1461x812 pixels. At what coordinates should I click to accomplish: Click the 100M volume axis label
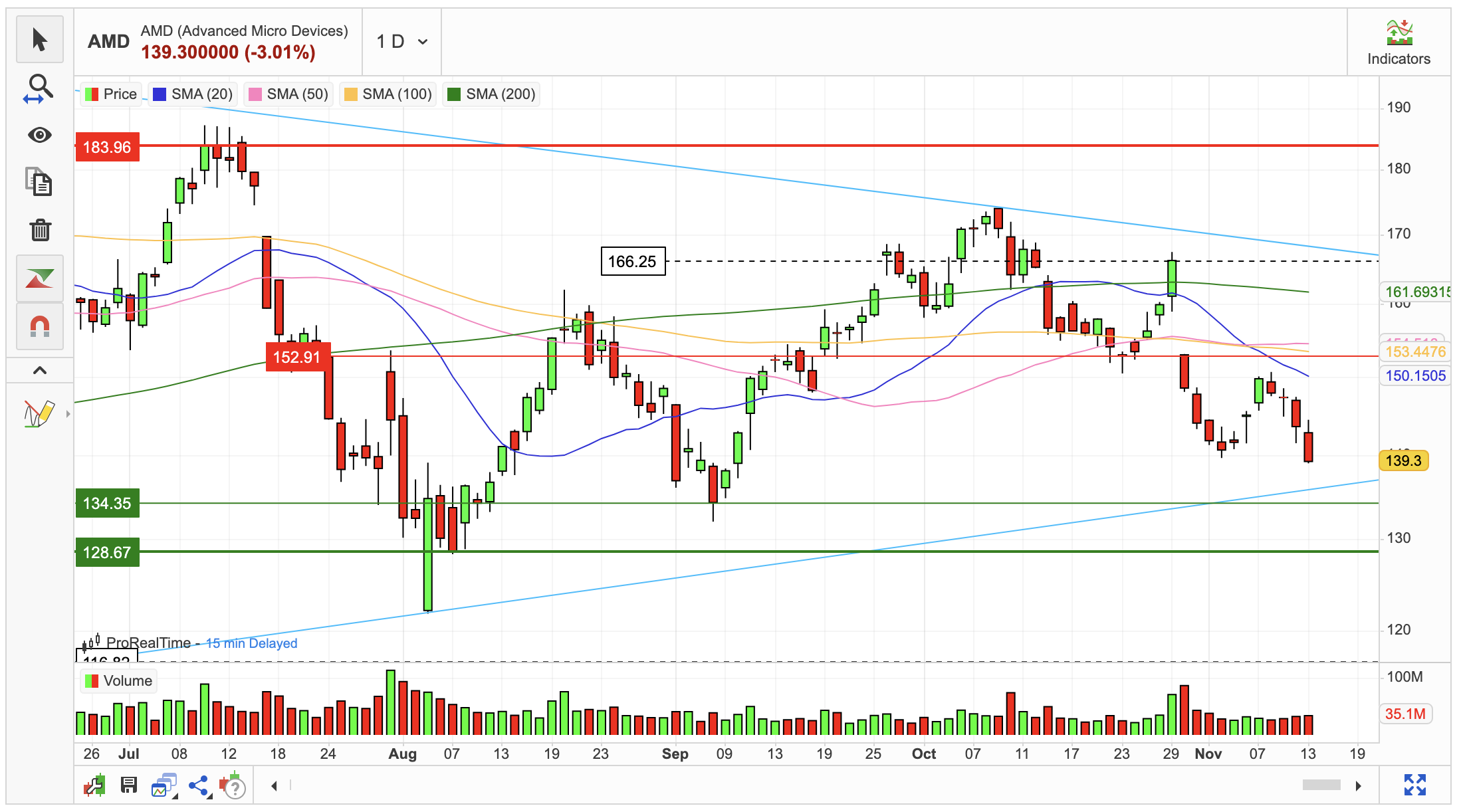(1405, 677)
